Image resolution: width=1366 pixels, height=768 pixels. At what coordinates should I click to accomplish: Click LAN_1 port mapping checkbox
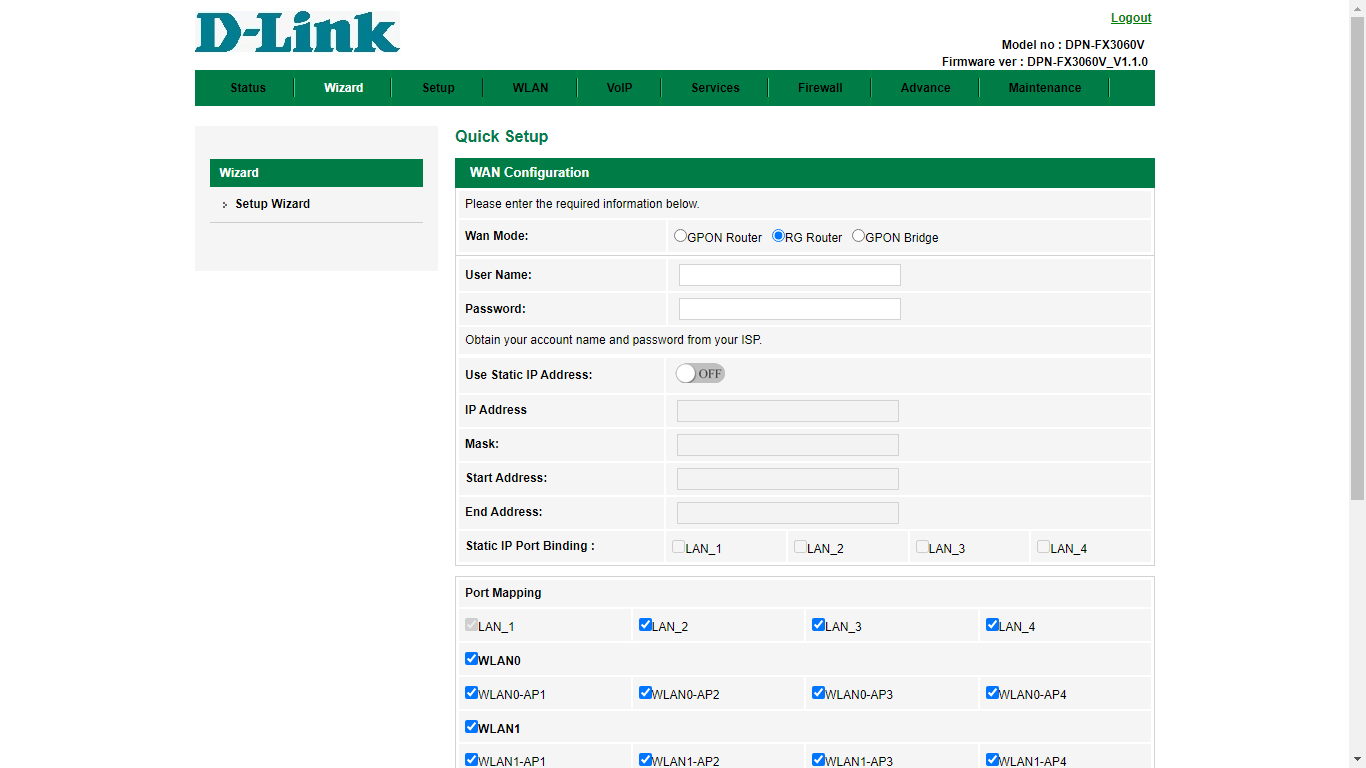471,625
